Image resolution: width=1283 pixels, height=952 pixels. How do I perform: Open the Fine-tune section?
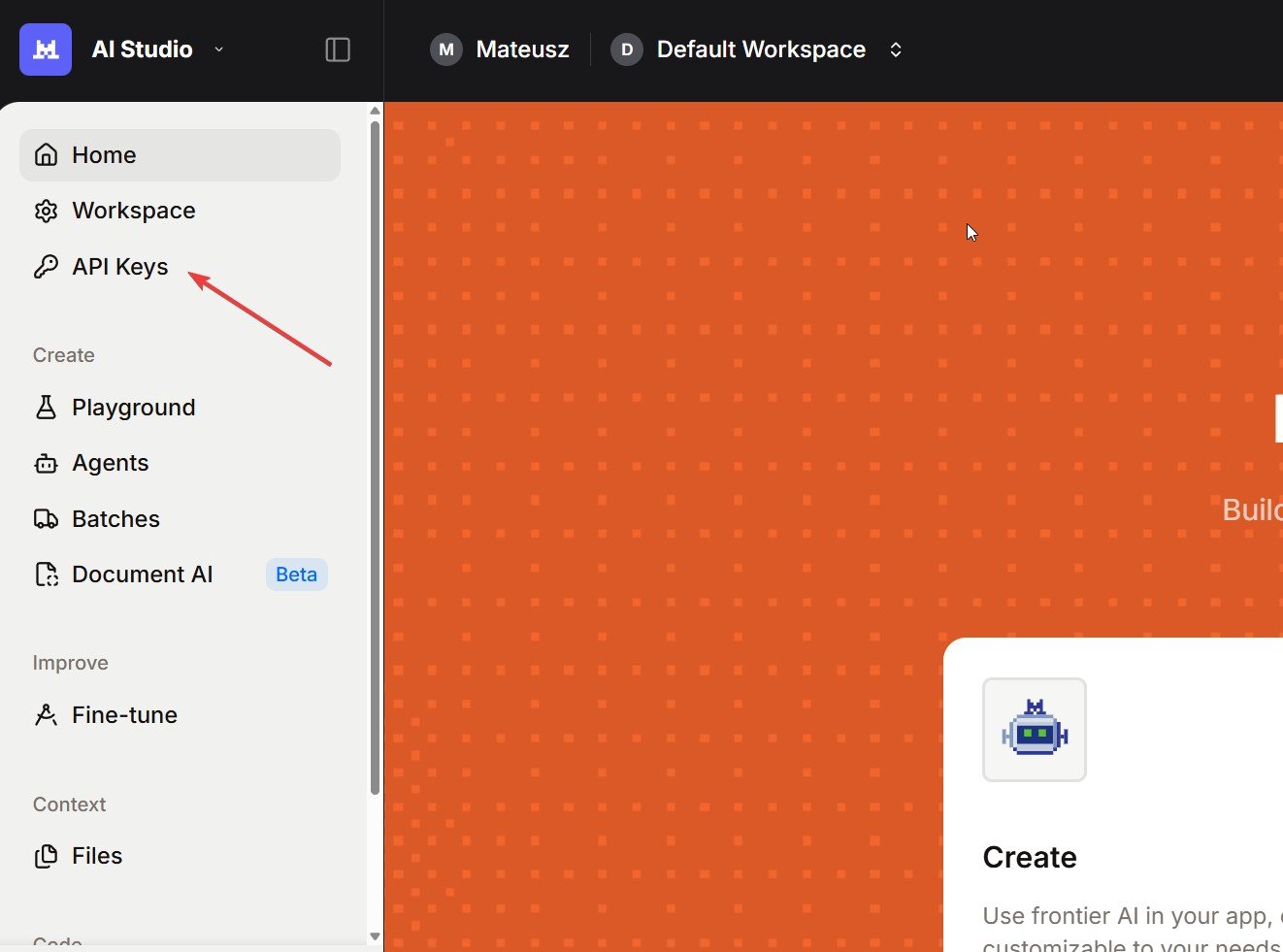pos(124,715)
